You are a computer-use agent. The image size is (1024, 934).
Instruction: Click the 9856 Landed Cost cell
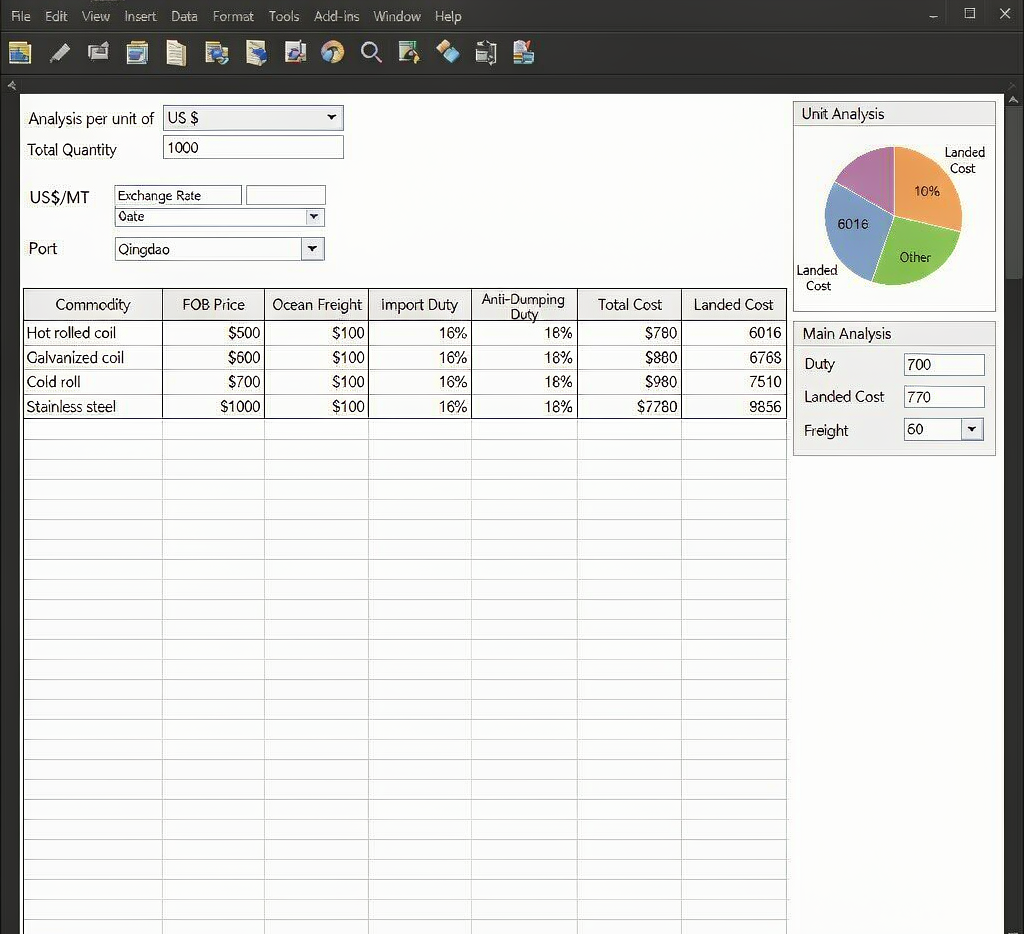pos(734,406)
